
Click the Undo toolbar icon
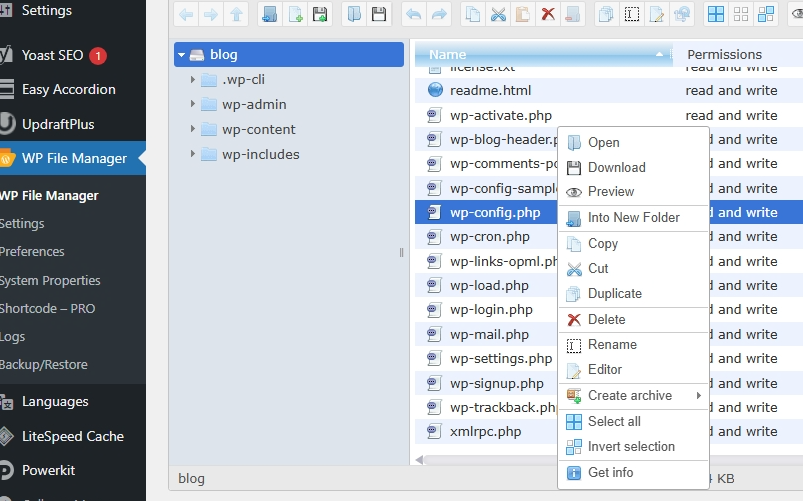click(413, 14)
